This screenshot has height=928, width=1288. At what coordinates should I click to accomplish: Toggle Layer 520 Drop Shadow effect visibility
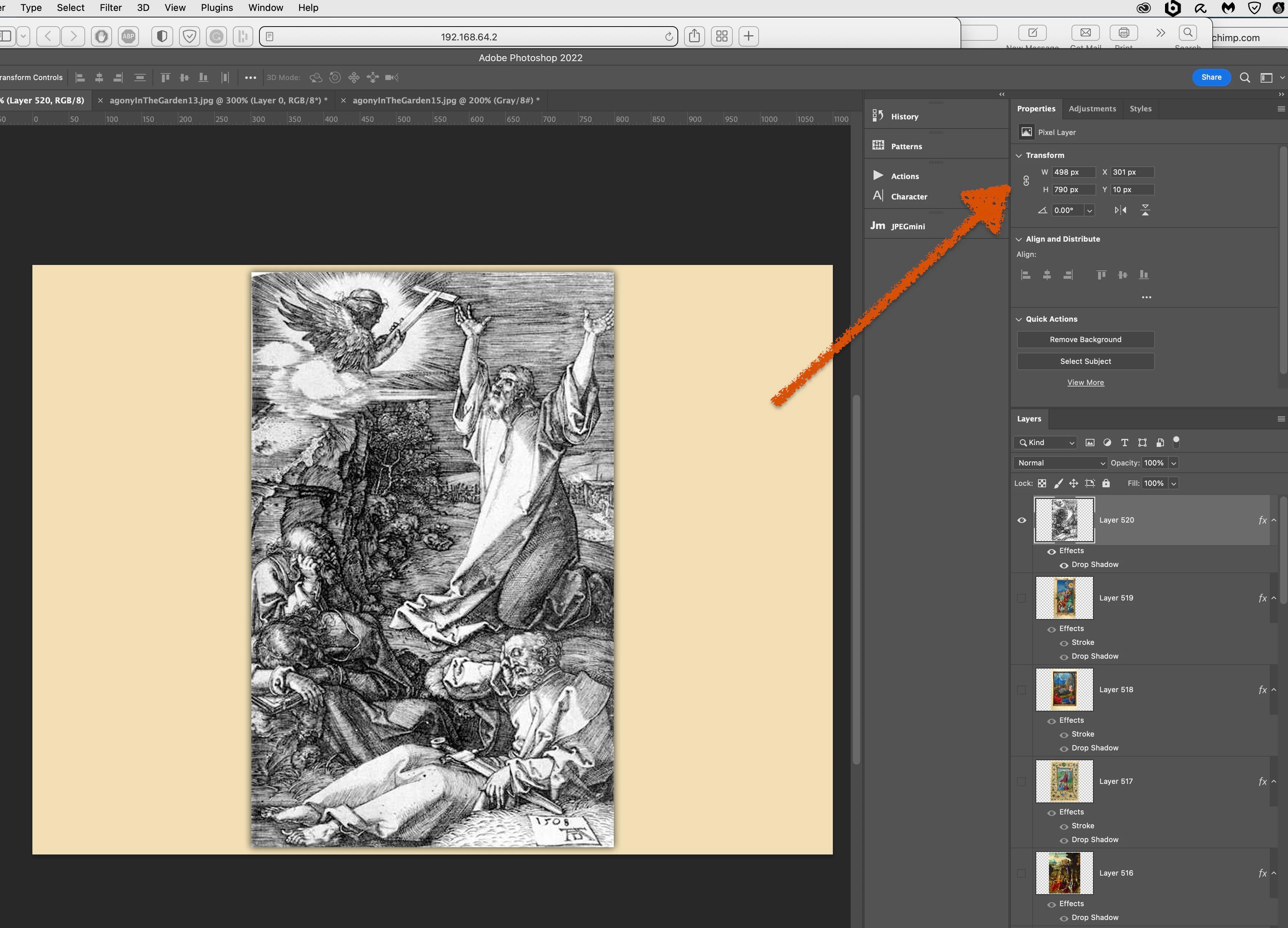[x=1064, y=565]
